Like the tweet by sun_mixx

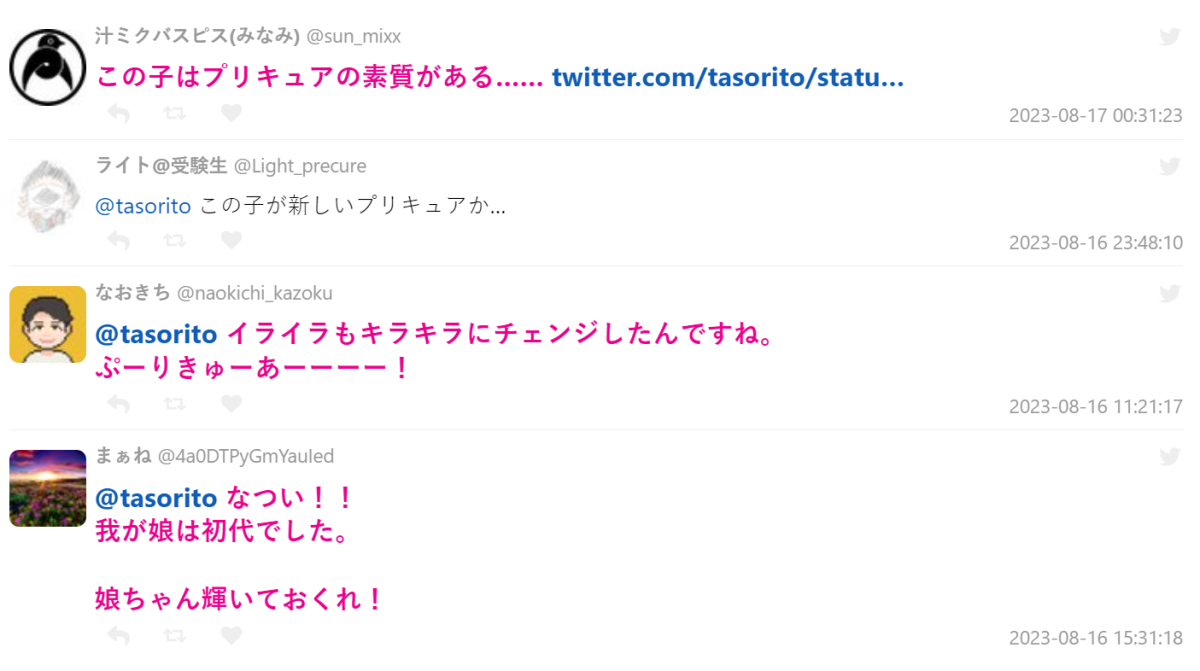click(x=231, y=114)
